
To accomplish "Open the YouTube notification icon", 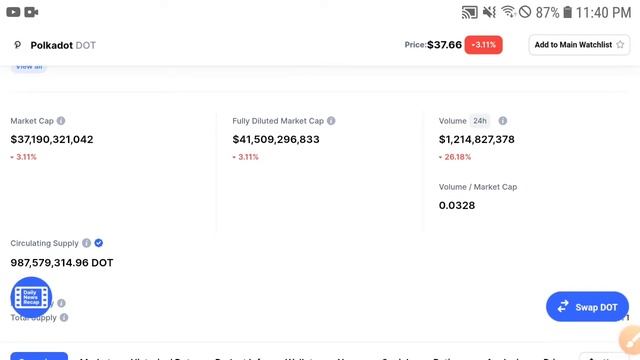I will [x=13, y=12].
